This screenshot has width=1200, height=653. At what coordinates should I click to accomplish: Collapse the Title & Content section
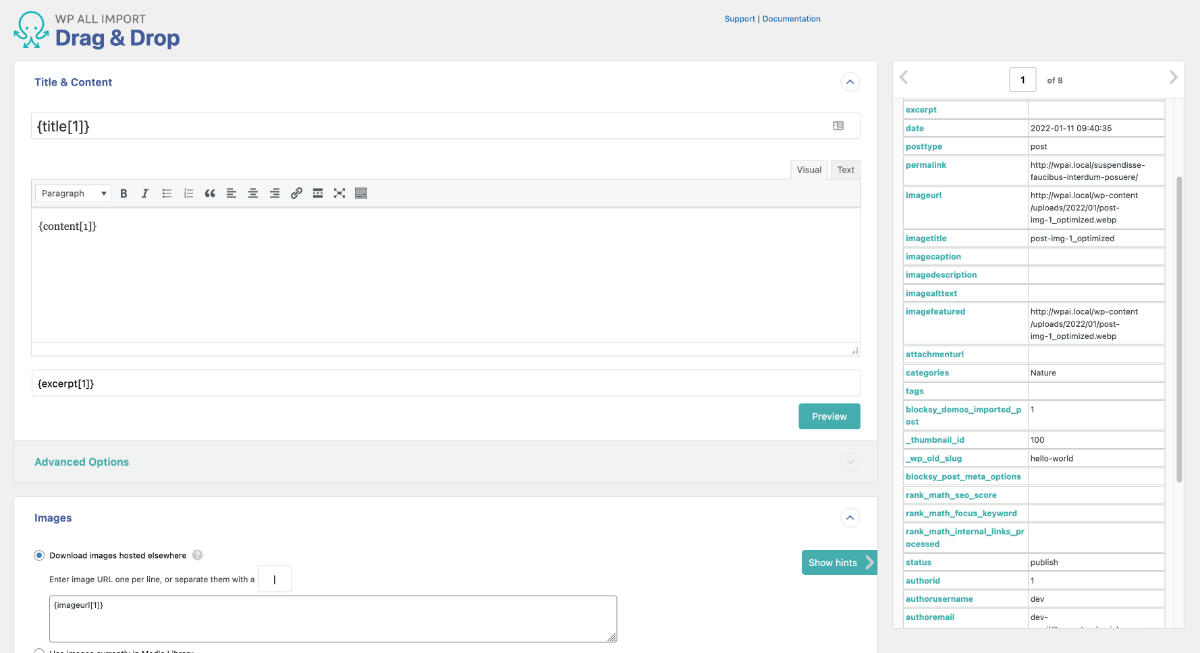849,82
